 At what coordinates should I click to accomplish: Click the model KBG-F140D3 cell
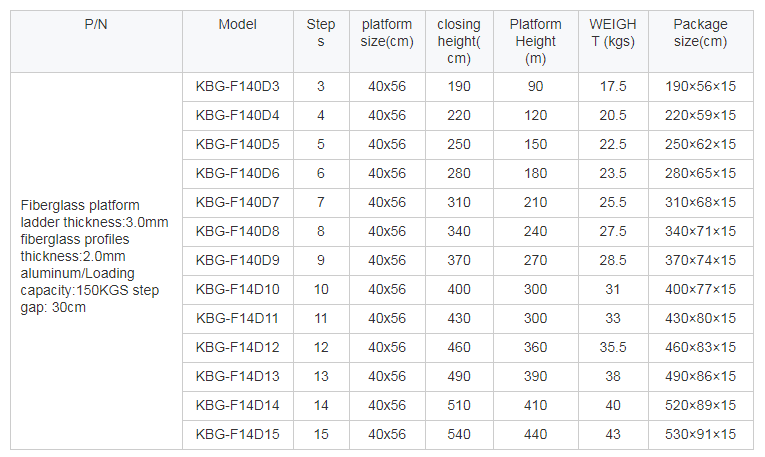point(238,87)
